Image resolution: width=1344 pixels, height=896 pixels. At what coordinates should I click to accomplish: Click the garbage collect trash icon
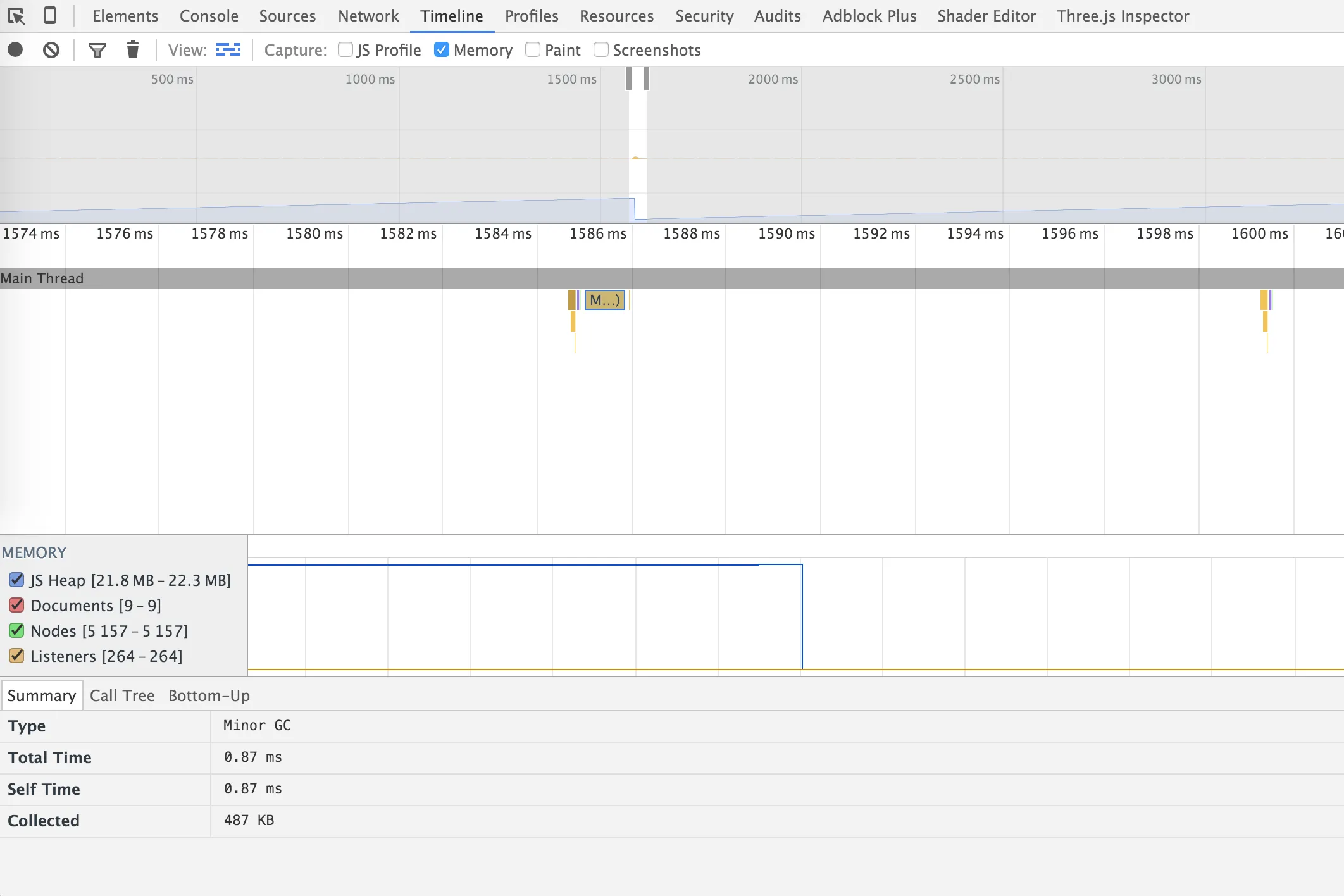132,50
